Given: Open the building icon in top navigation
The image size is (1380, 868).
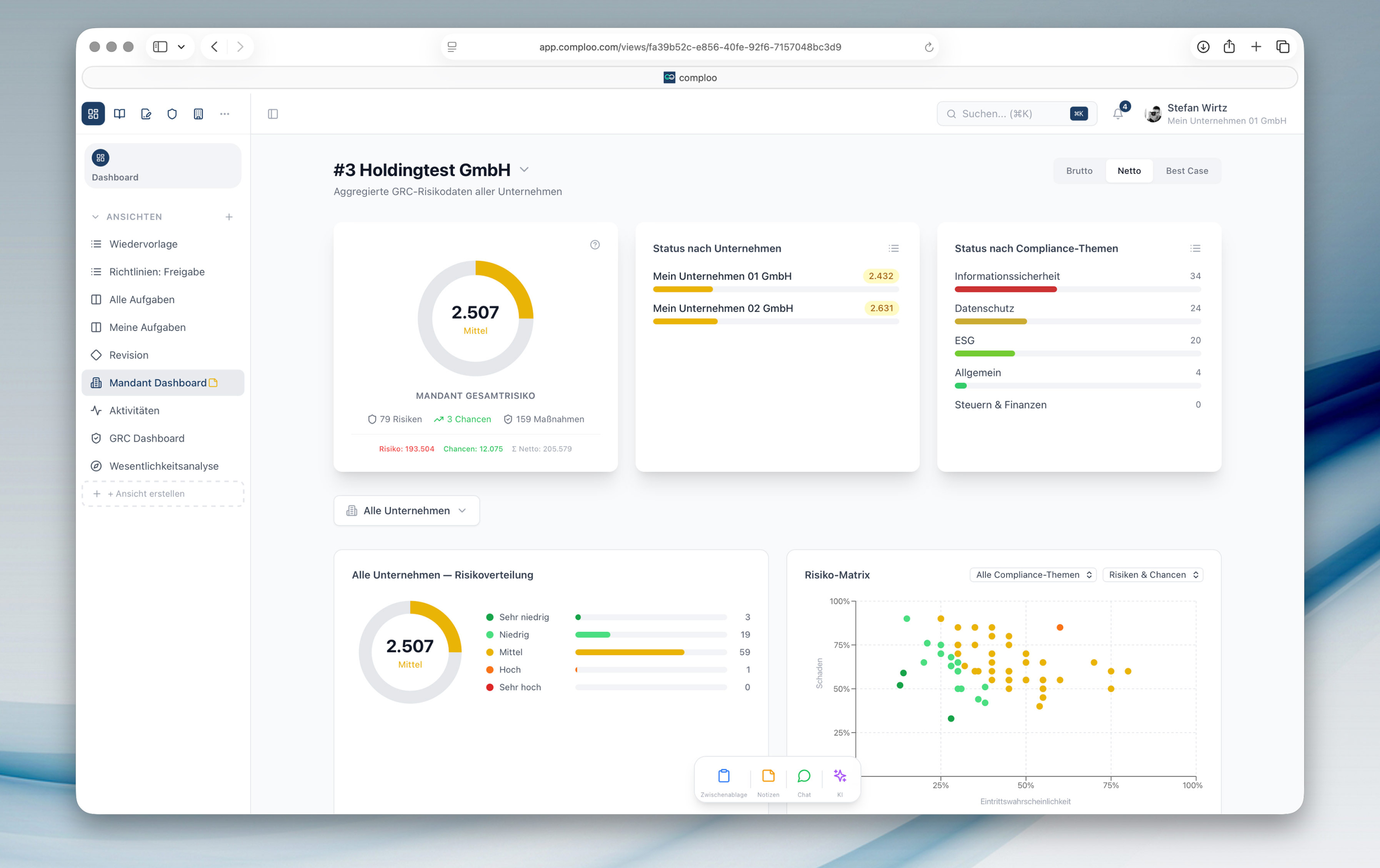Looking at the screenshot, I should pyautogui.click(x=198, y=114).
